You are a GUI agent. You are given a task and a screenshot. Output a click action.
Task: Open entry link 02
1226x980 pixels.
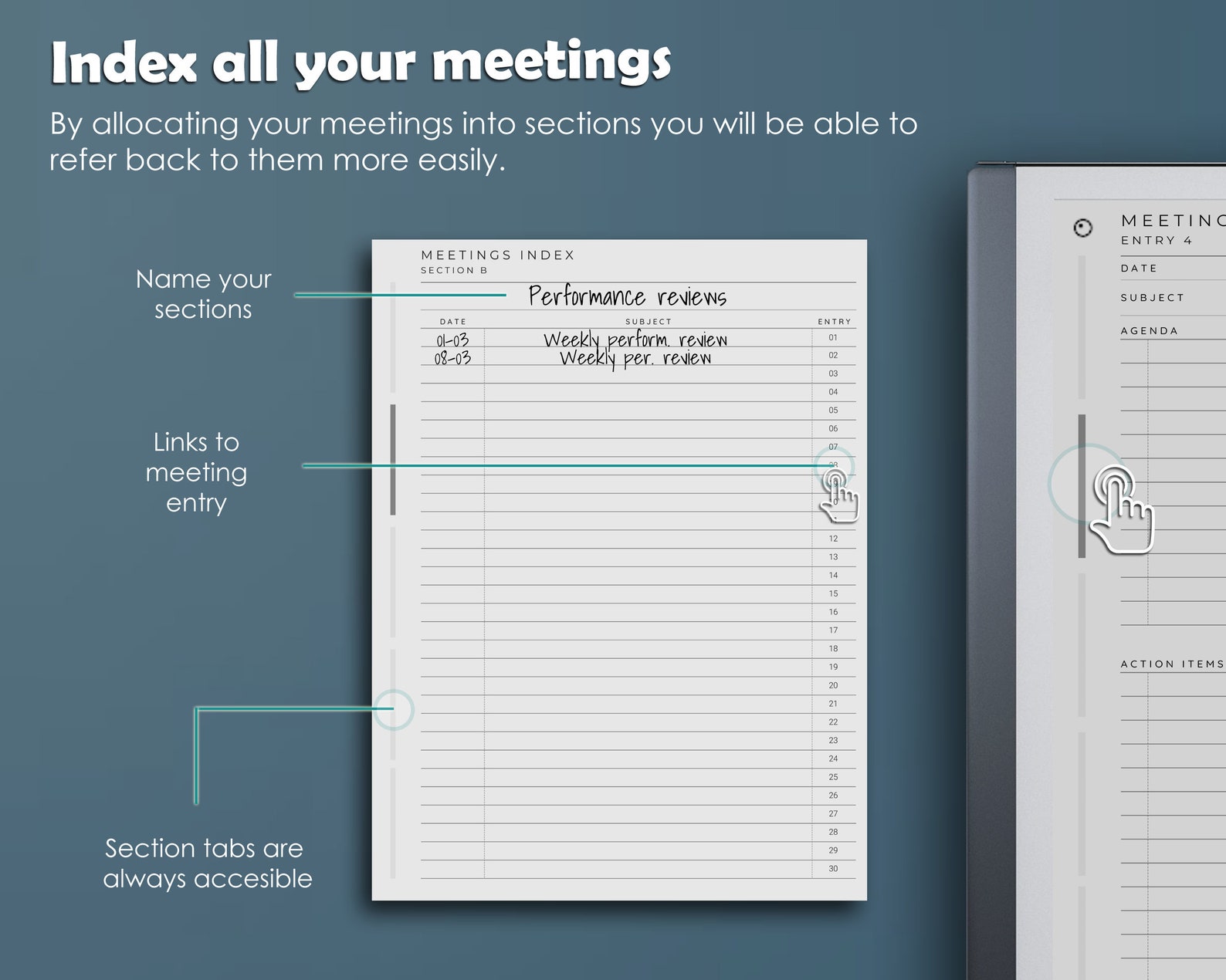click(833, 356)
